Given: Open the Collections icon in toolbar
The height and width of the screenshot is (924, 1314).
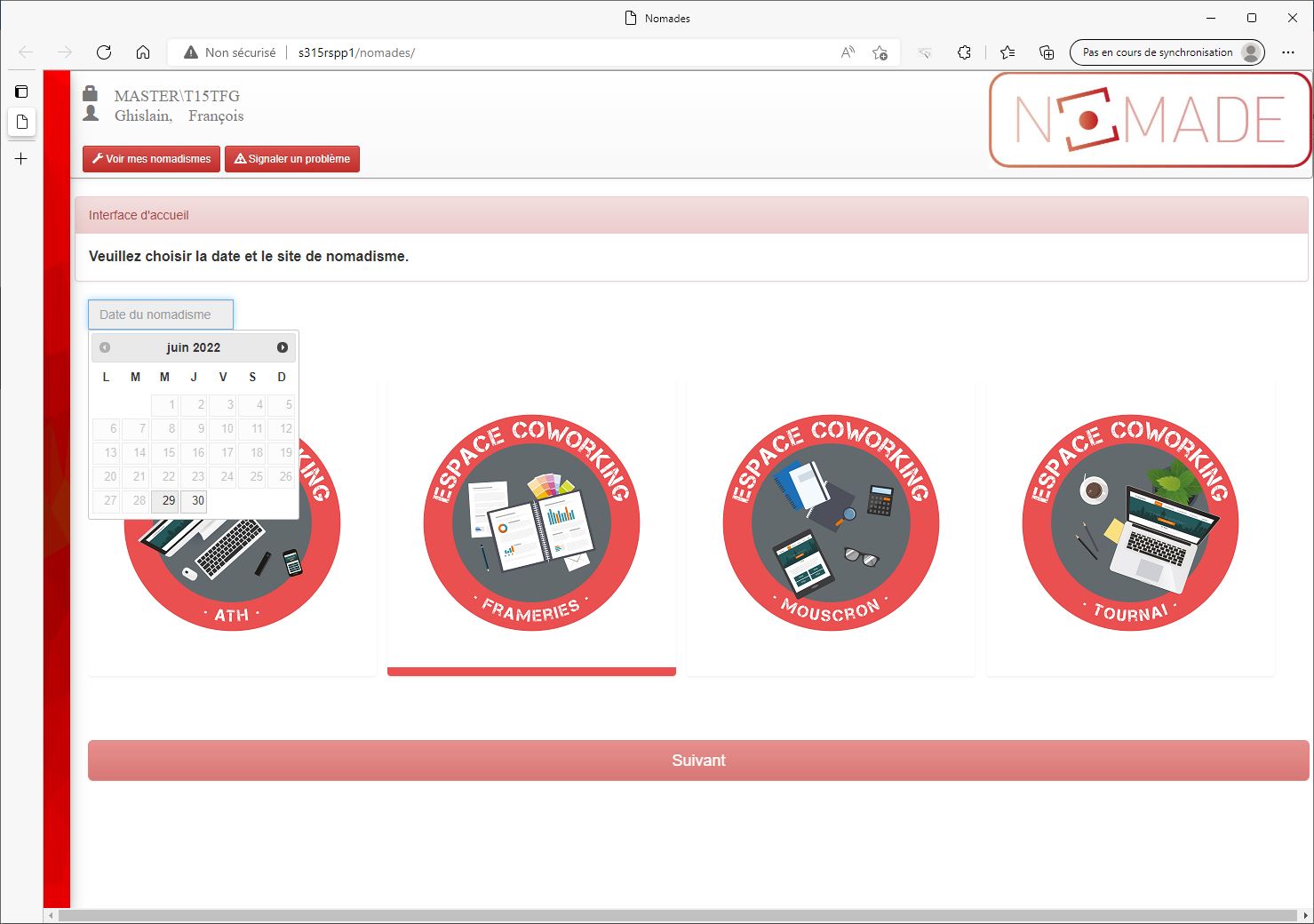Looking at the screenshot, I should point(1047,52).
